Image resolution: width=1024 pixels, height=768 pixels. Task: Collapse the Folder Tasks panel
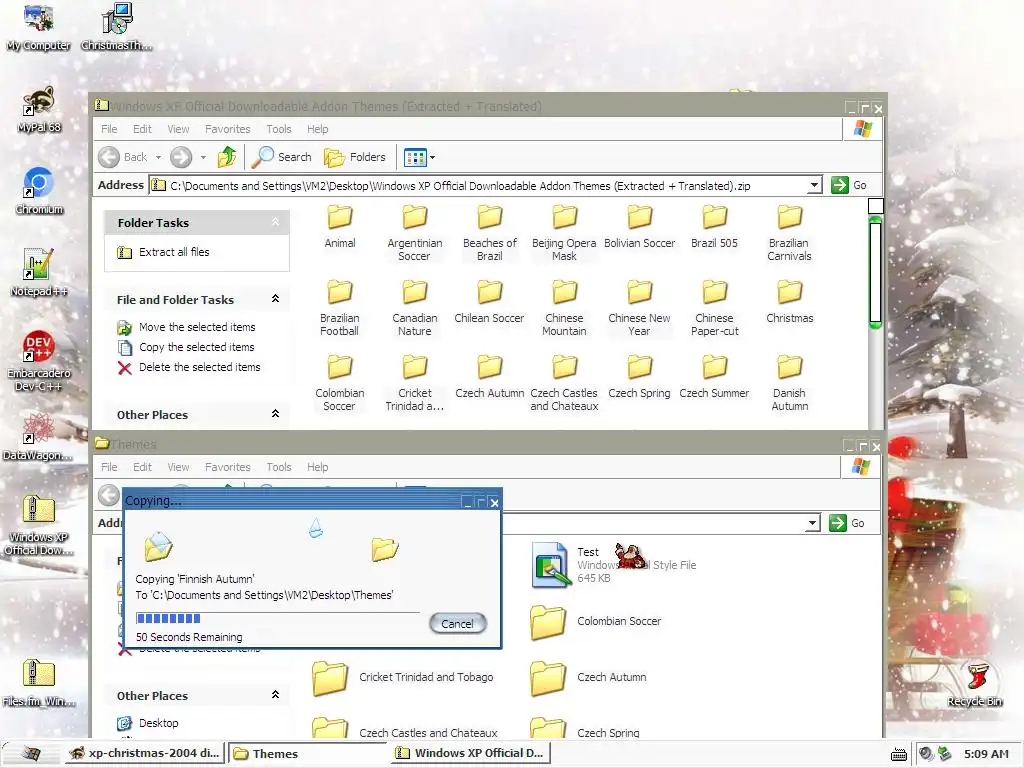(276, 222)
